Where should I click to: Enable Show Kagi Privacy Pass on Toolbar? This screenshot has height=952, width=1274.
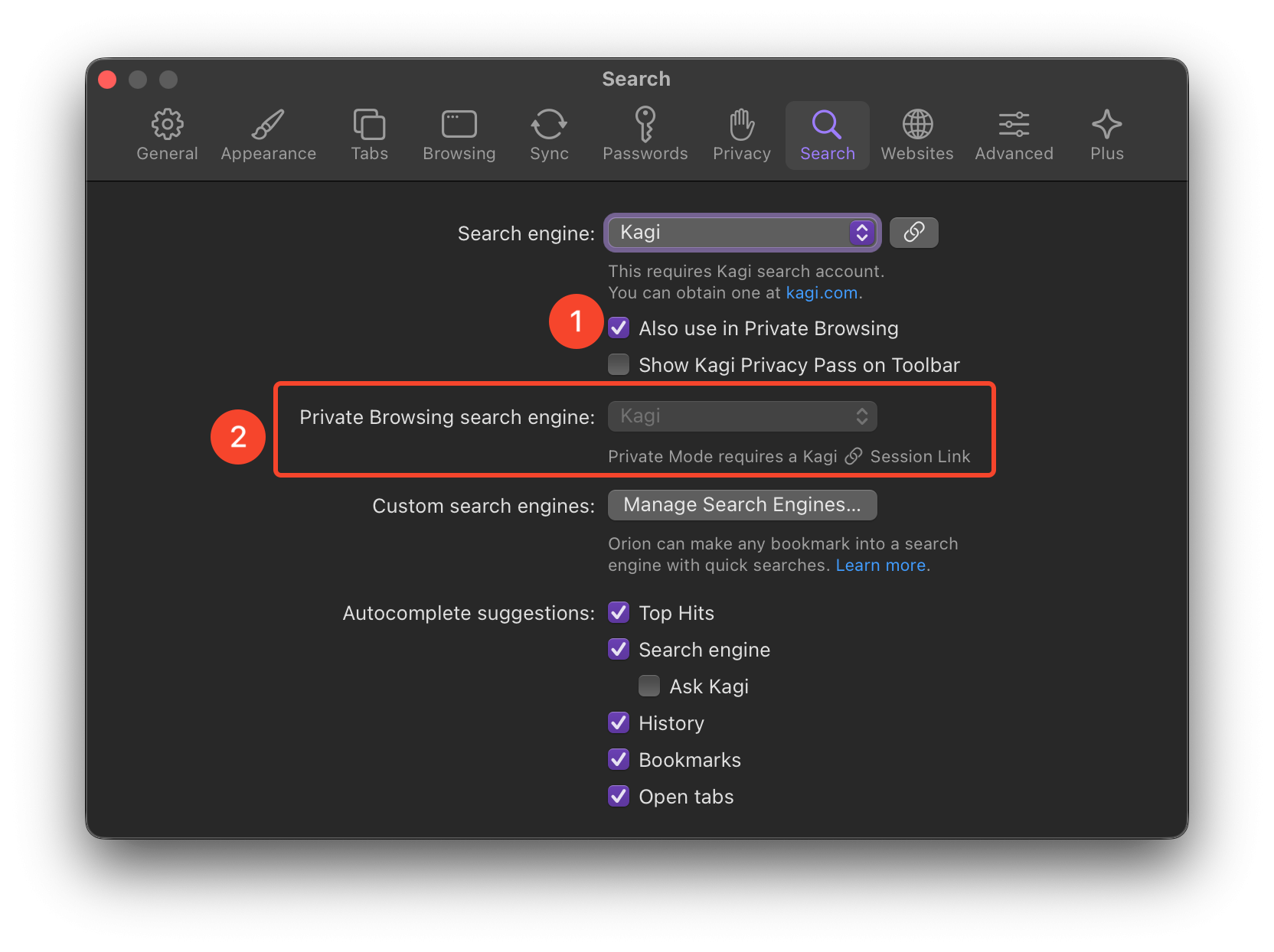[619, 365]
